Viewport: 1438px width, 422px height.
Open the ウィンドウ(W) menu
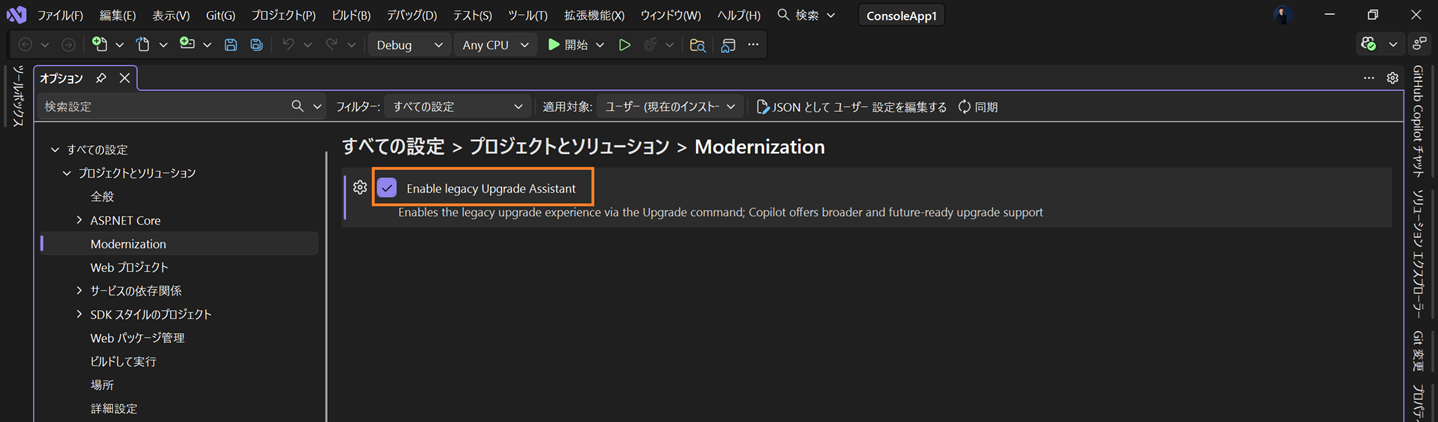670,15
